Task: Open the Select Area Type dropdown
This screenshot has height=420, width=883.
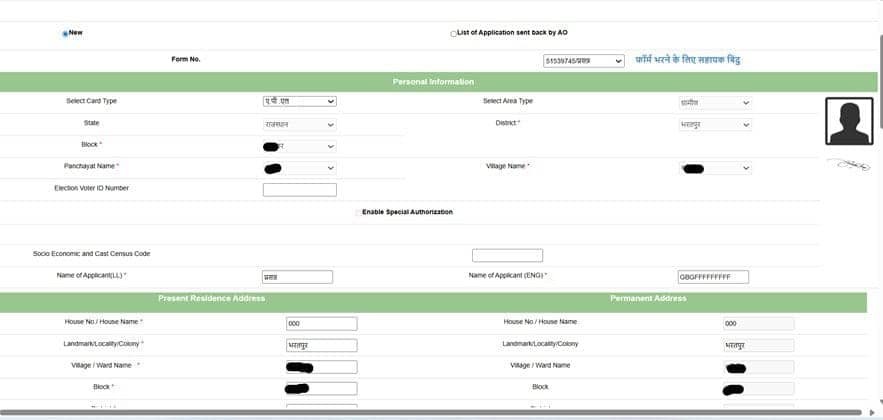Action: (x=714, y=102)
